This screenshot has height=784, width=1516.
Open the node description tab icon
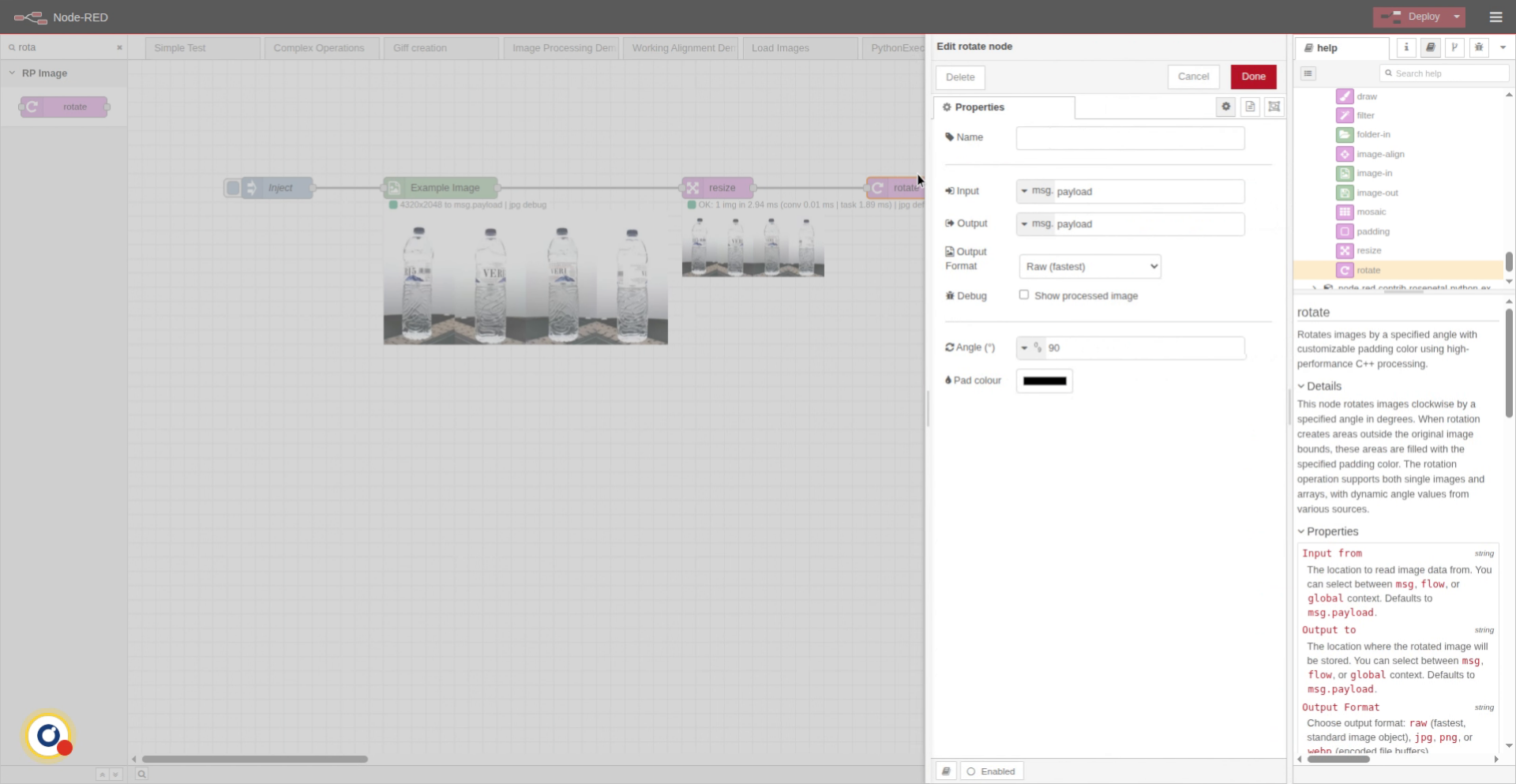tap(1250, 107)
